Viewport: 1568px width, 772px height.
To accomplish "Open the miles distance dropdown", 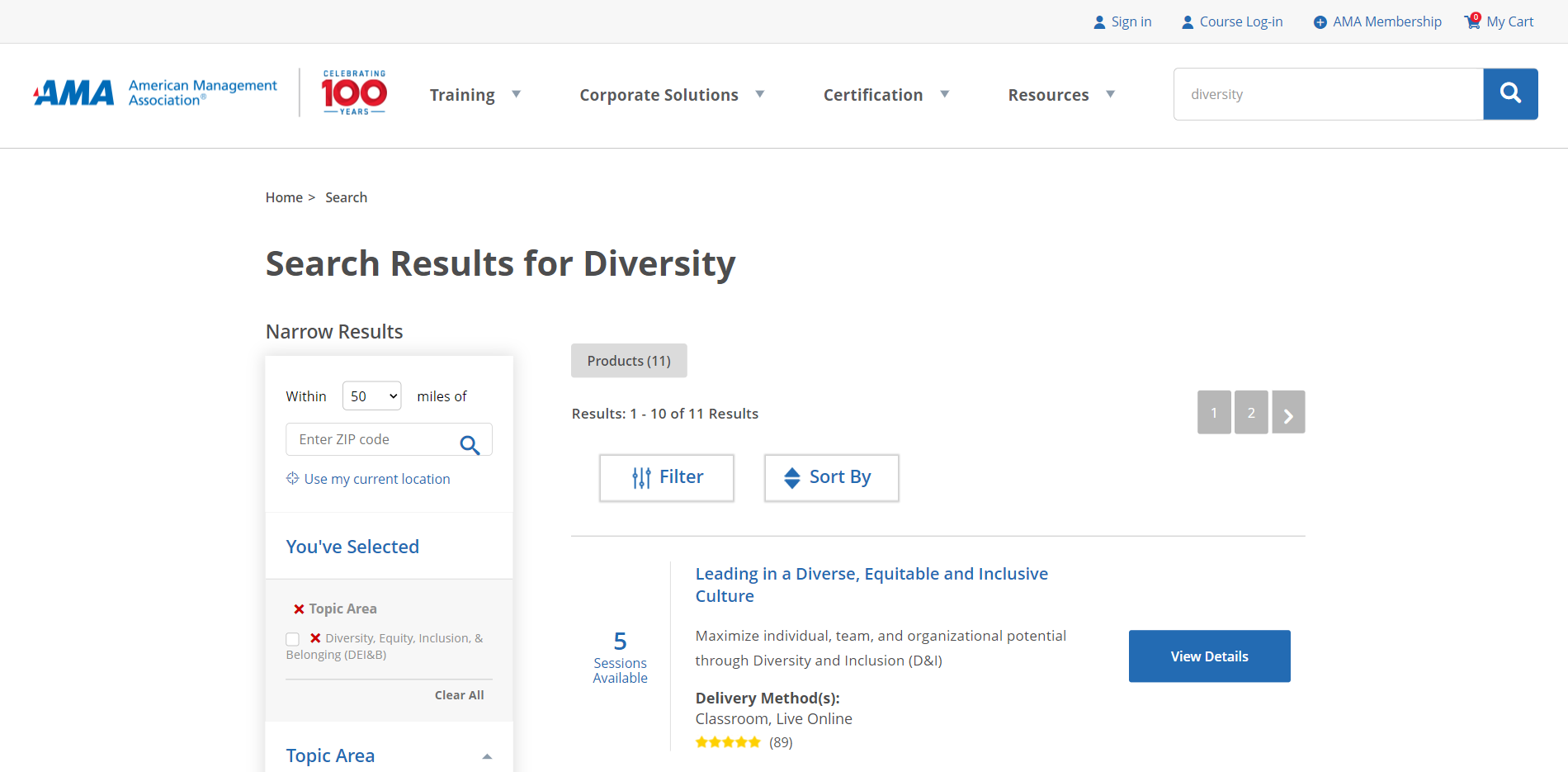I will tap(372, 396).
